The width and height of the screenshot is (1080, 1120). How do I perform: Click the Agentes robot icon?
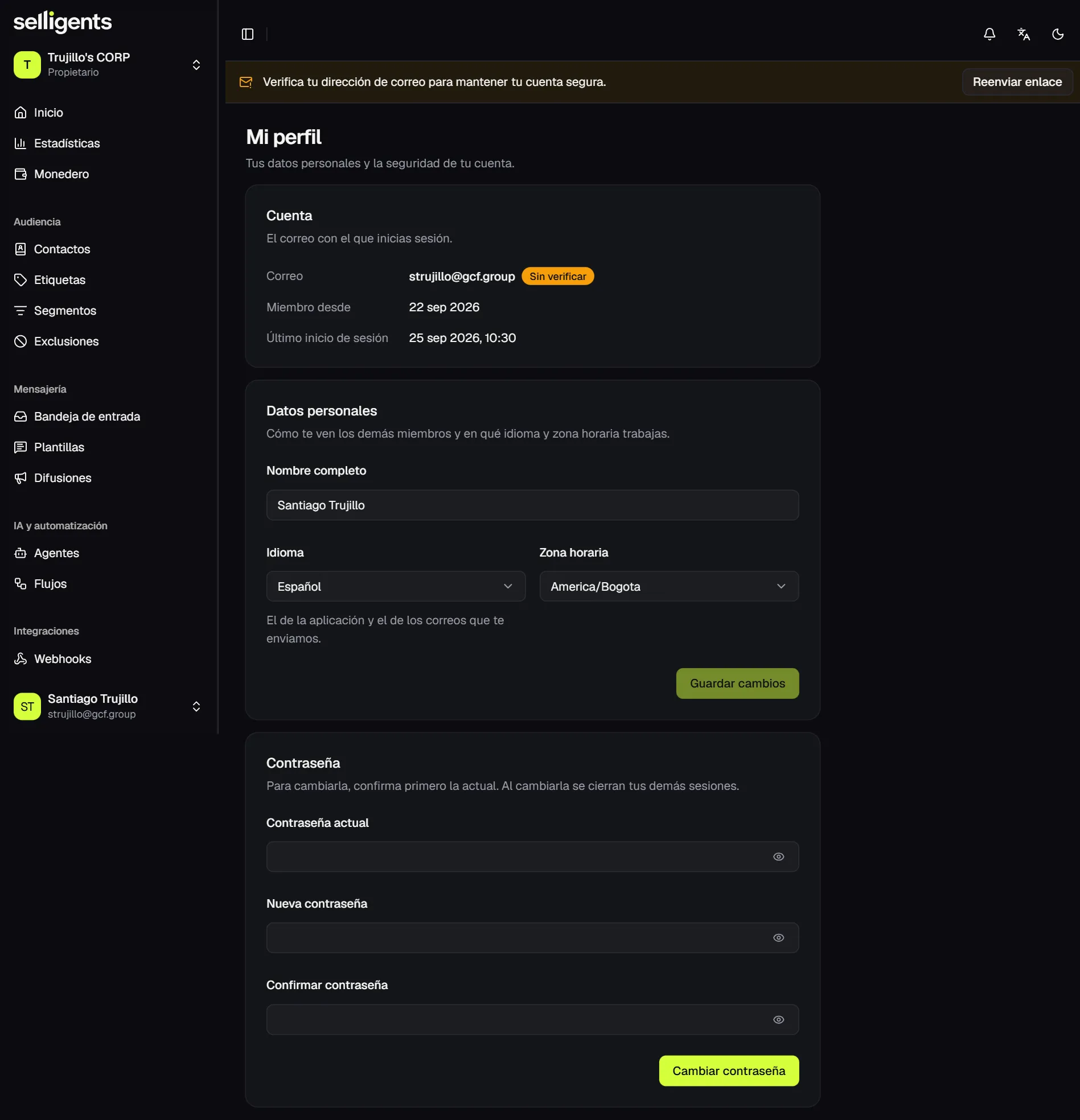coord(20,553)
